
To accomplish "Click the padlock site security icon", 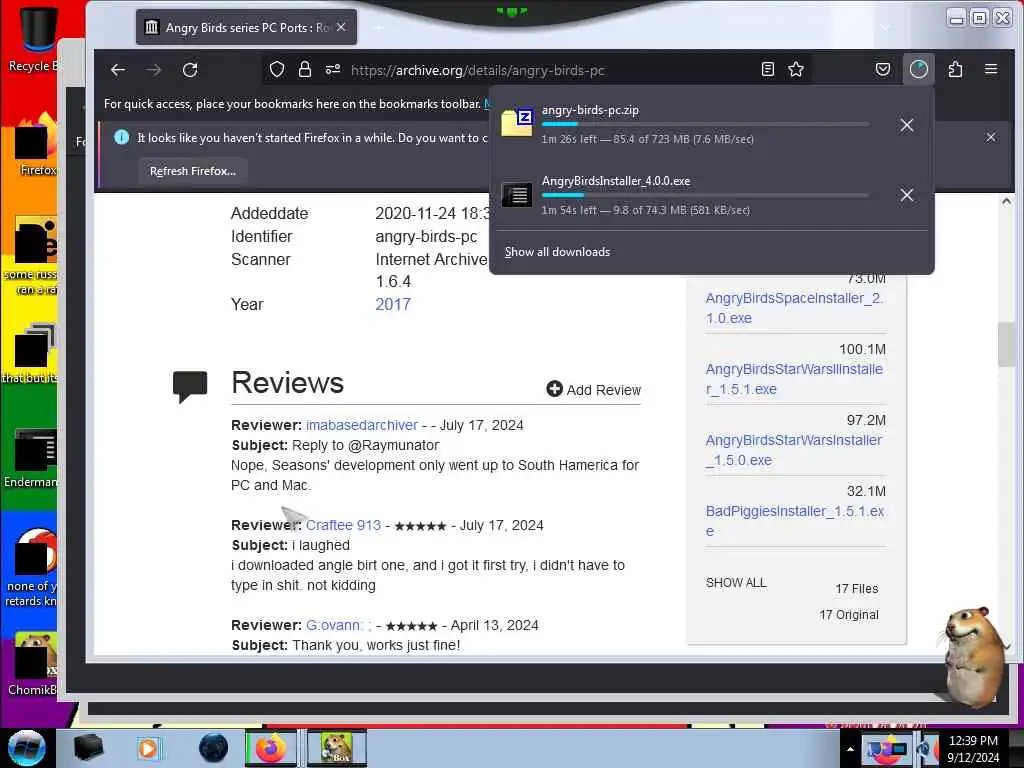I will [304, 69].
